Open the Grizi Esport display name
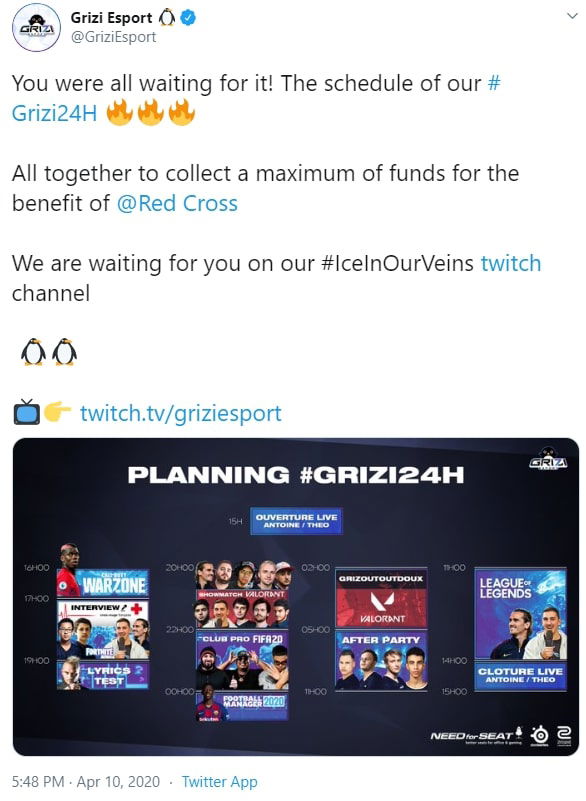Screen dimensions: 586x801 (x=111, y=18)
